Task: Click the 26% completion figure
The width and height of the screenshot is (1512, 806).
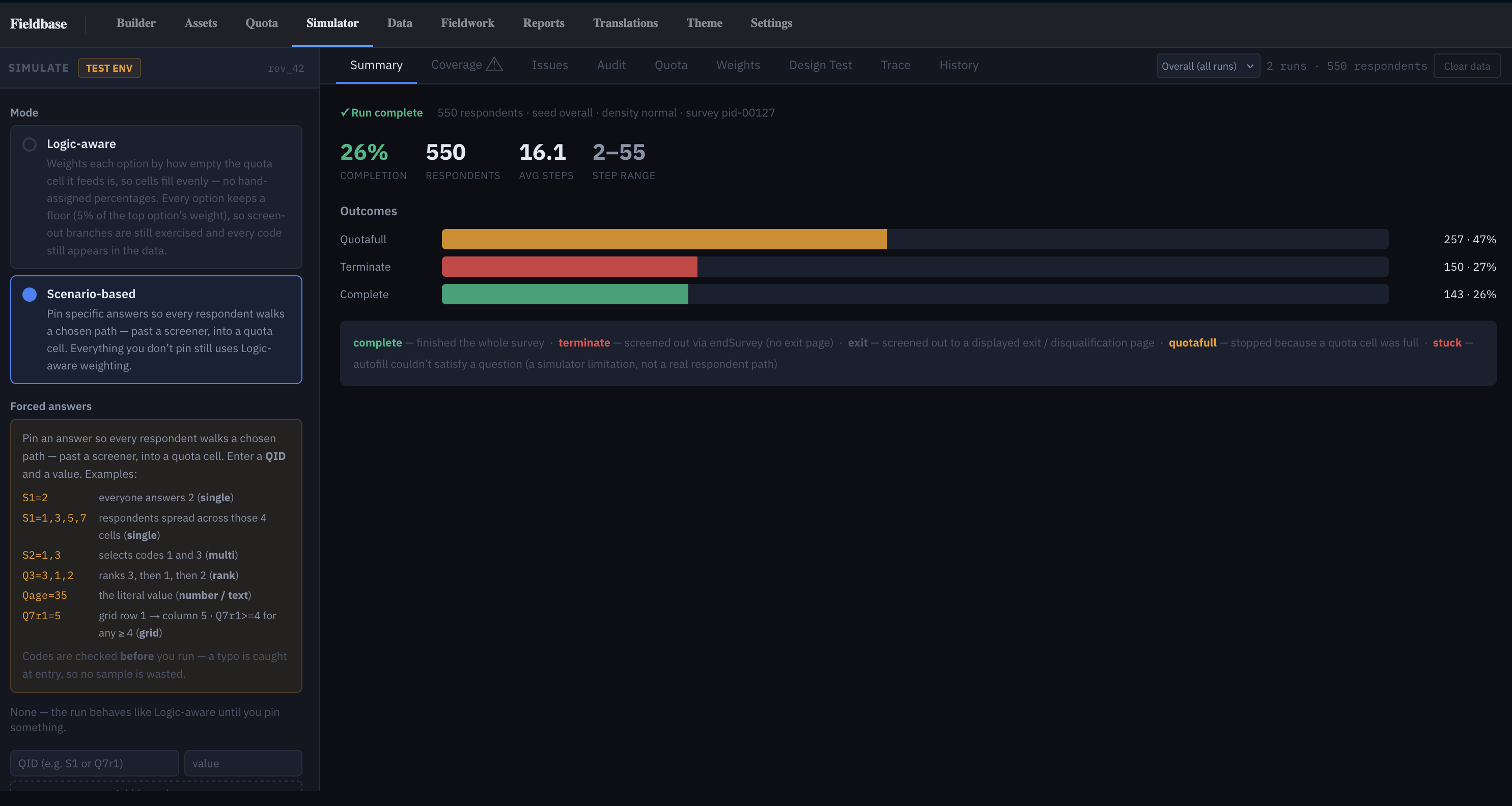Action: pos(364,153)
